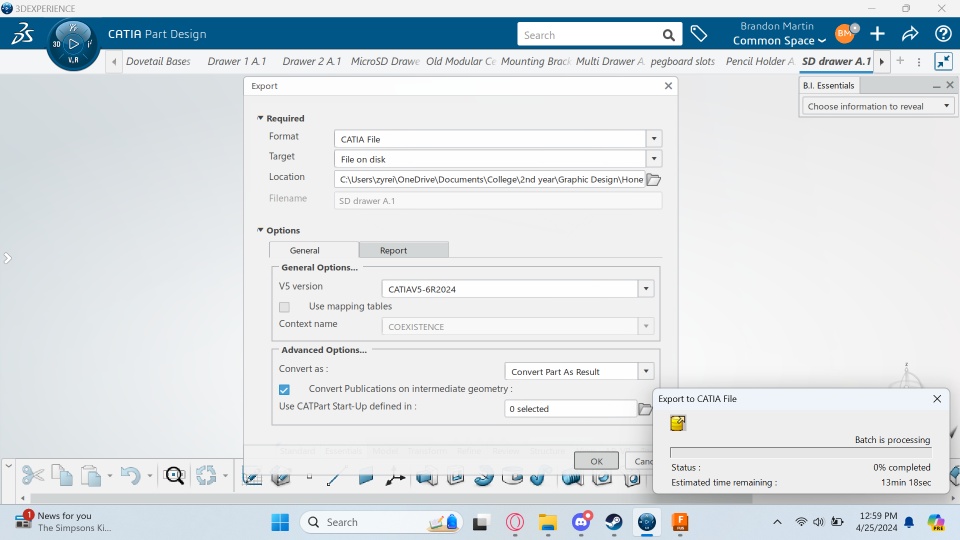The image size is (960, 540).
Task: Select the General tab
Action: (313, 250)
